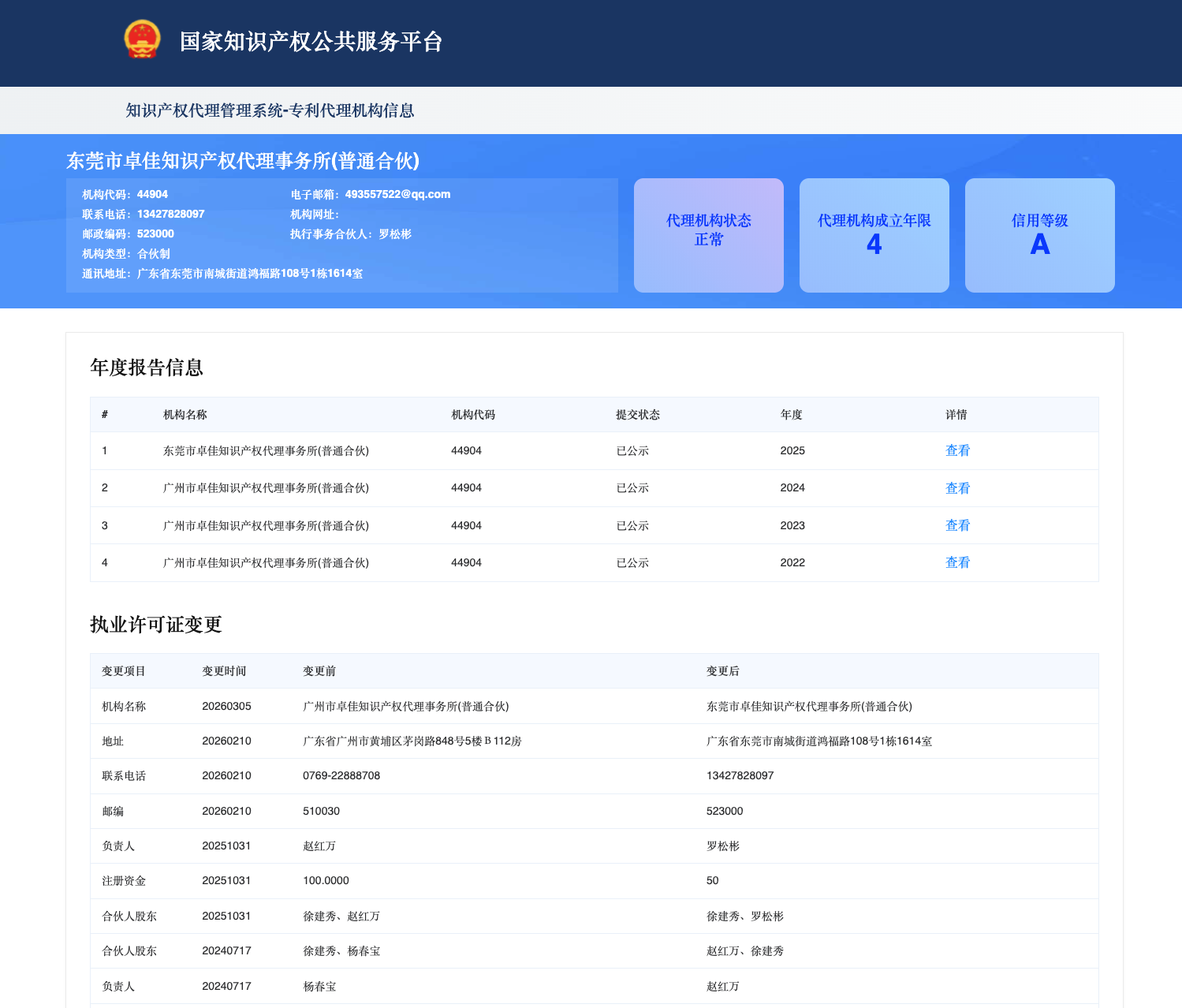Click the "执业许可证变更" section heading
This screenshot has height=1008, width=1182.
point(156,625)
